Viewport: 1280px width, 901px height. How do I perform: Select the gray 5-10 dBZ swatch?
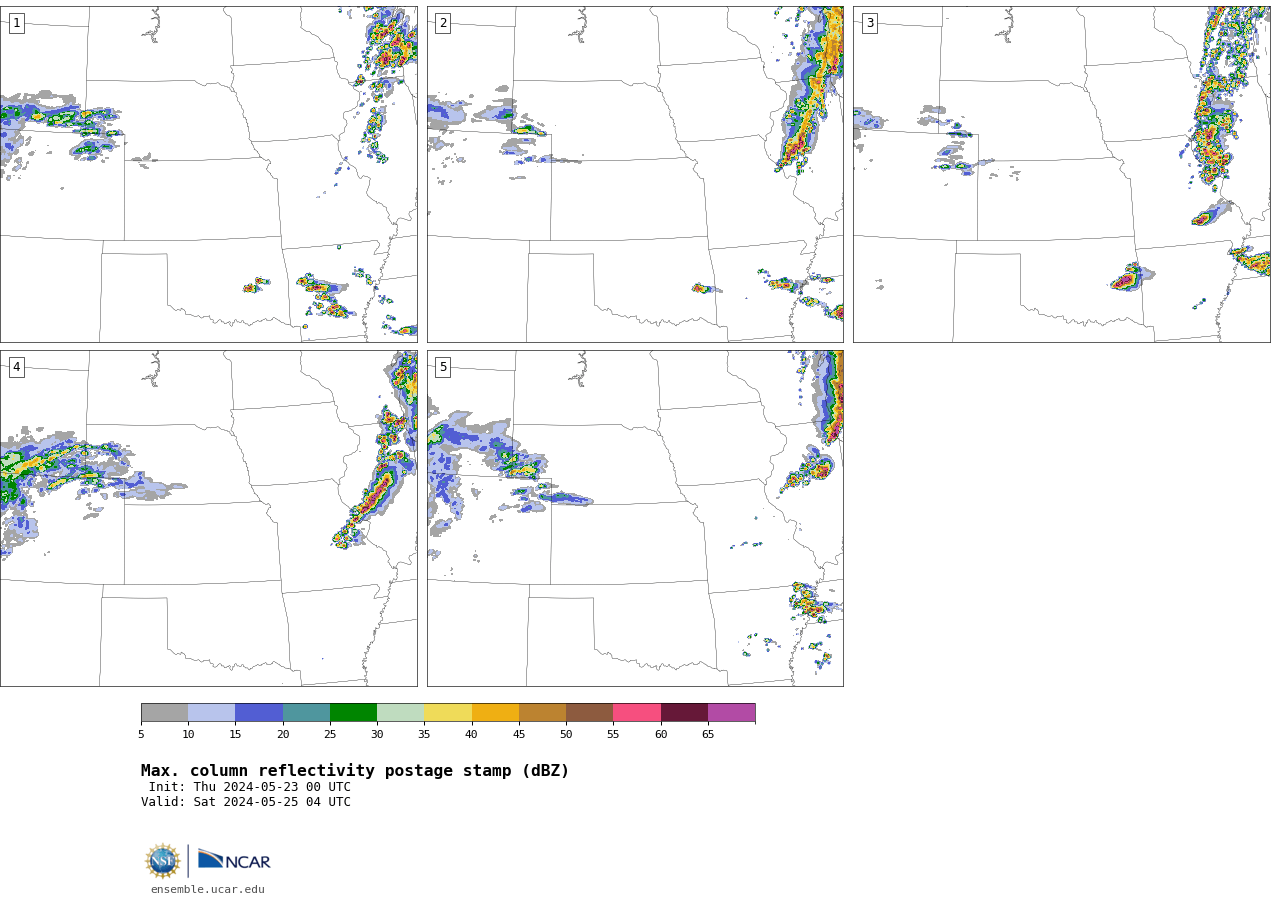164,712
